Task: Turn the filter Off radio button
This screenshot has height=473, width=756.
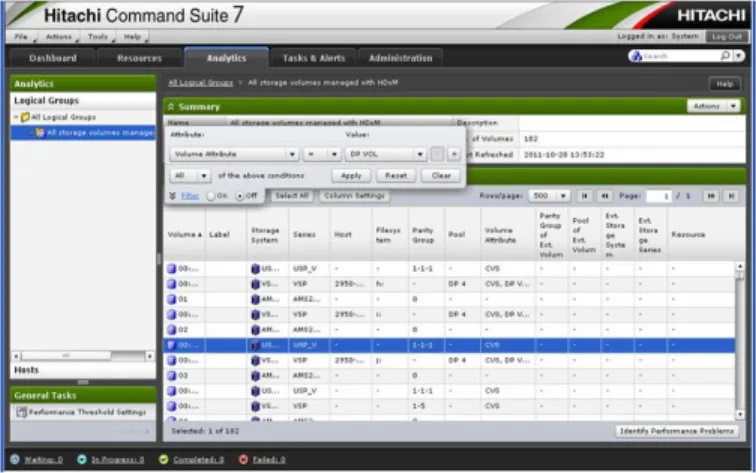Action: pos(240,196)
